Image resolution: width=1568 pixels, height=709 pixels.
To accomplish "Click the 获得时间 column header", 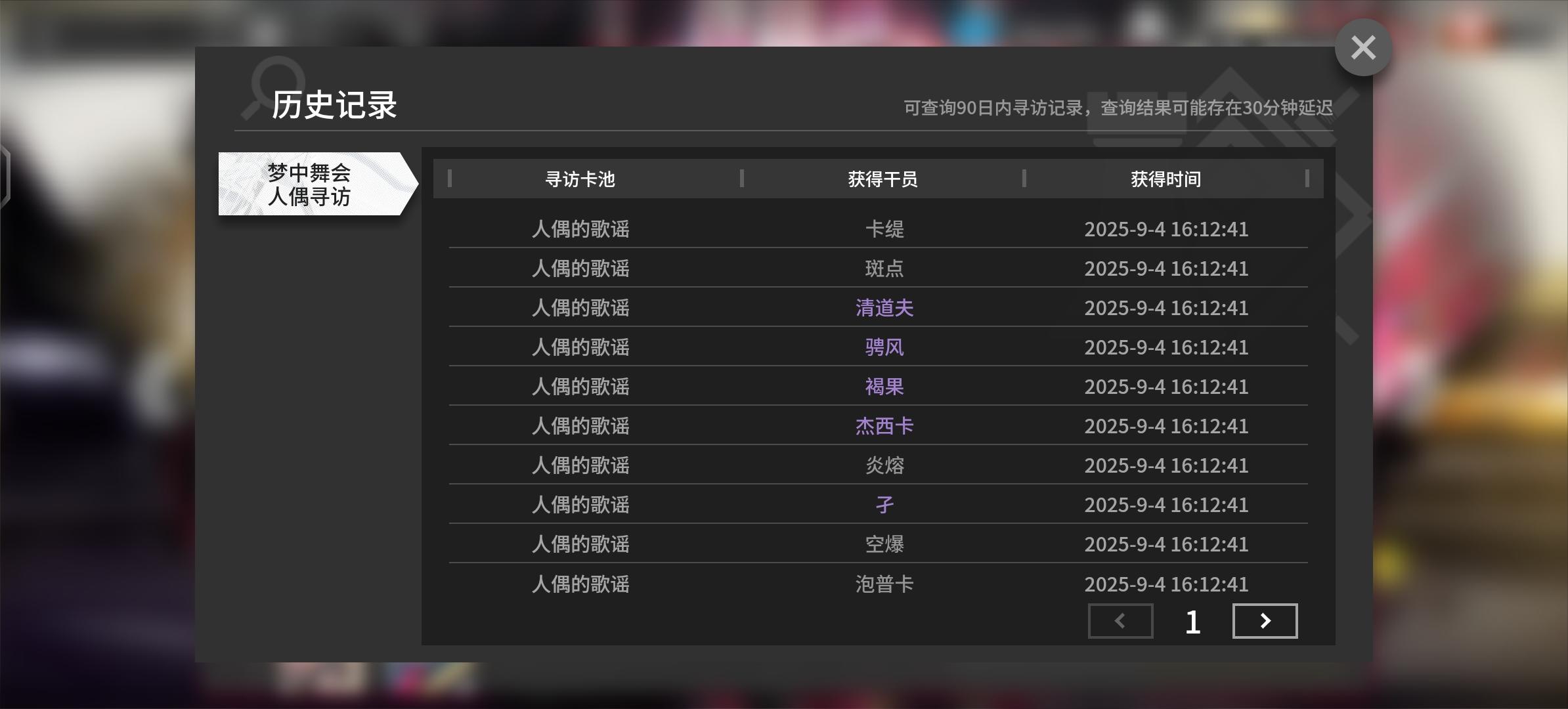I will coord(1165,179).
